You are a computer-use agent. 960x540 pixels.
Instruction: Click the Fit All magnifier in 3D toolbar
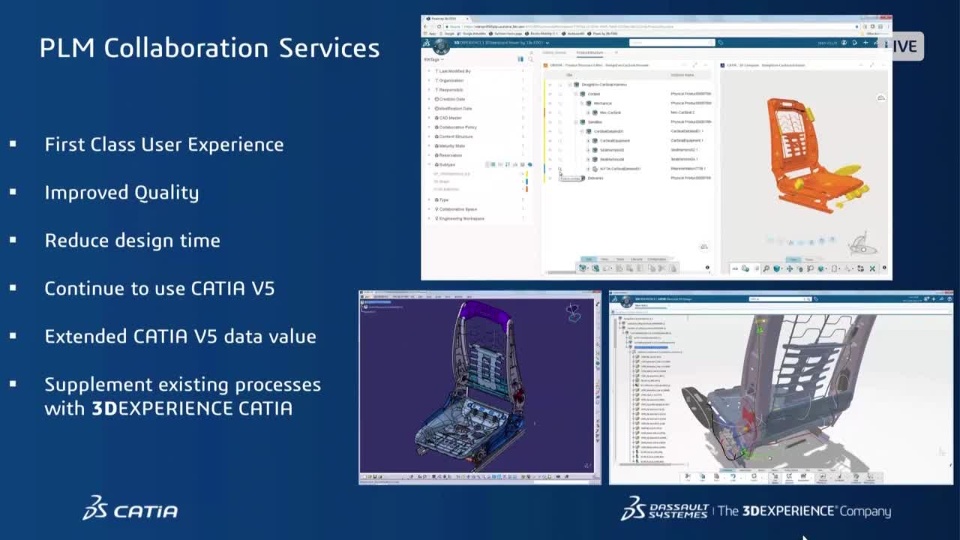tap(766, 269)
